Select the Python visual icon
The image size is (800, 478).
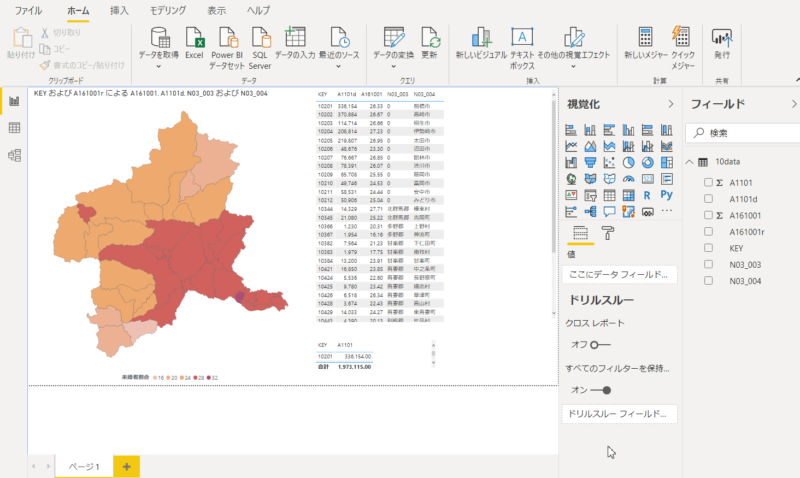666,194
